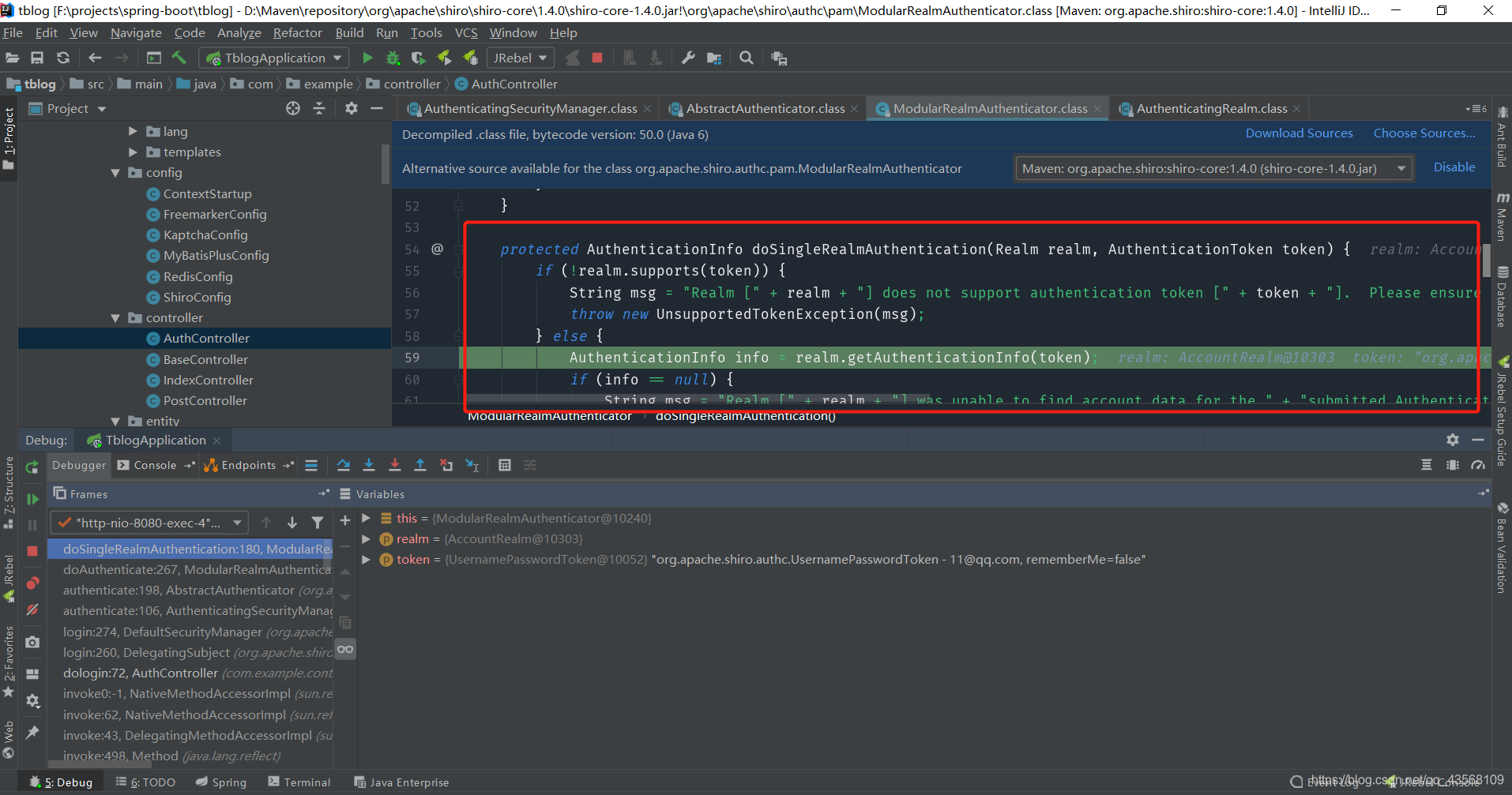
Task: Click Run to Cursor debugger icon
Action: pos(472,465)
